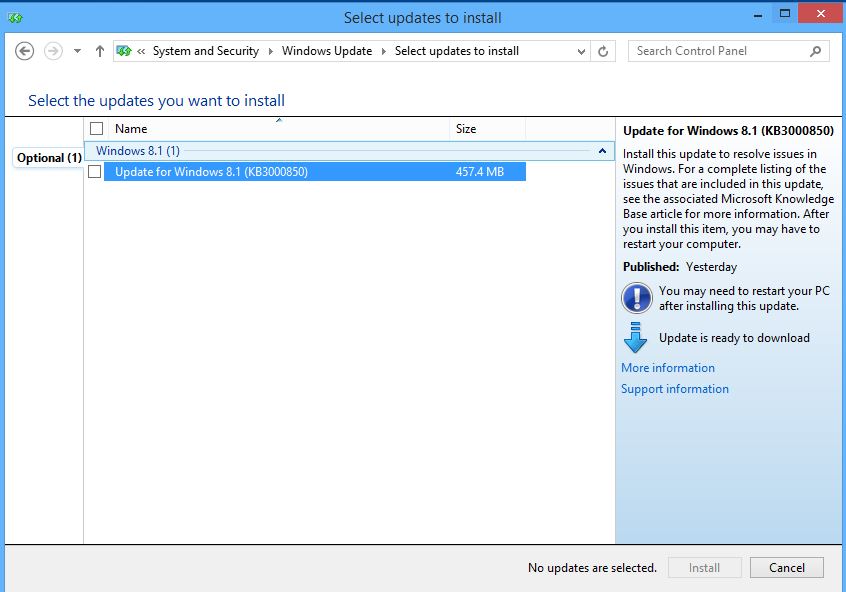The image size is (846, 592).
Task: Click the double chevron in address bar
Action: coord(141,51)
